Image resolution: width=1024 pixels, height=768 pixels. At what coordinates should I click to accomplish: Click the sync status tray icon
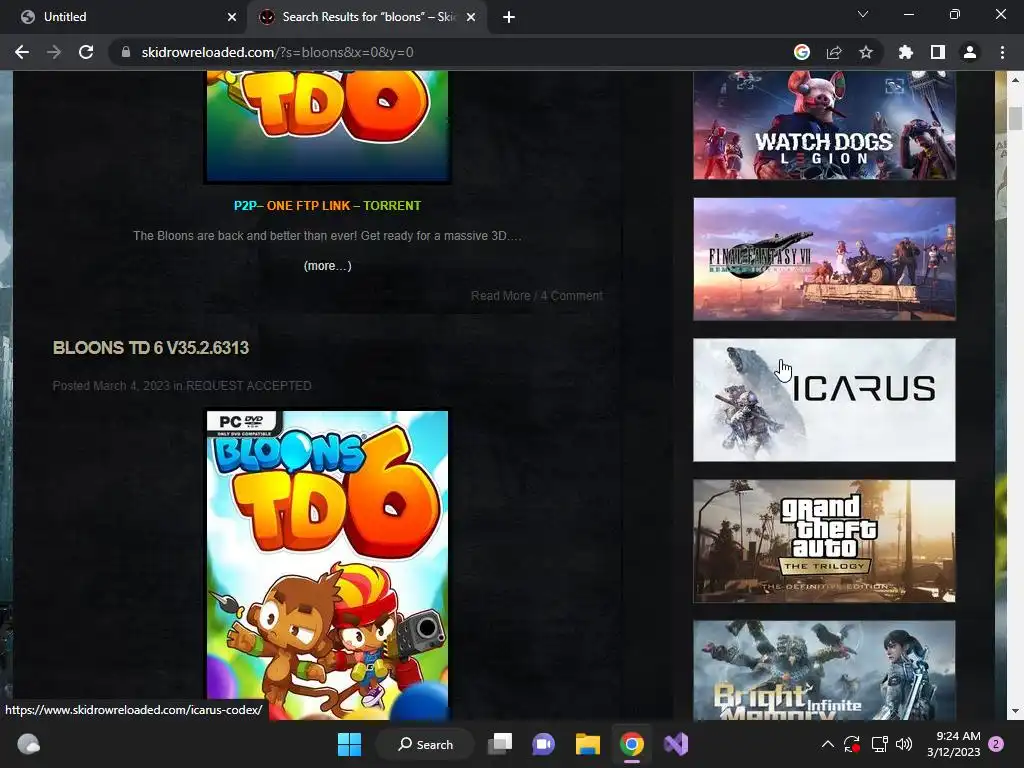pos(852,744)
